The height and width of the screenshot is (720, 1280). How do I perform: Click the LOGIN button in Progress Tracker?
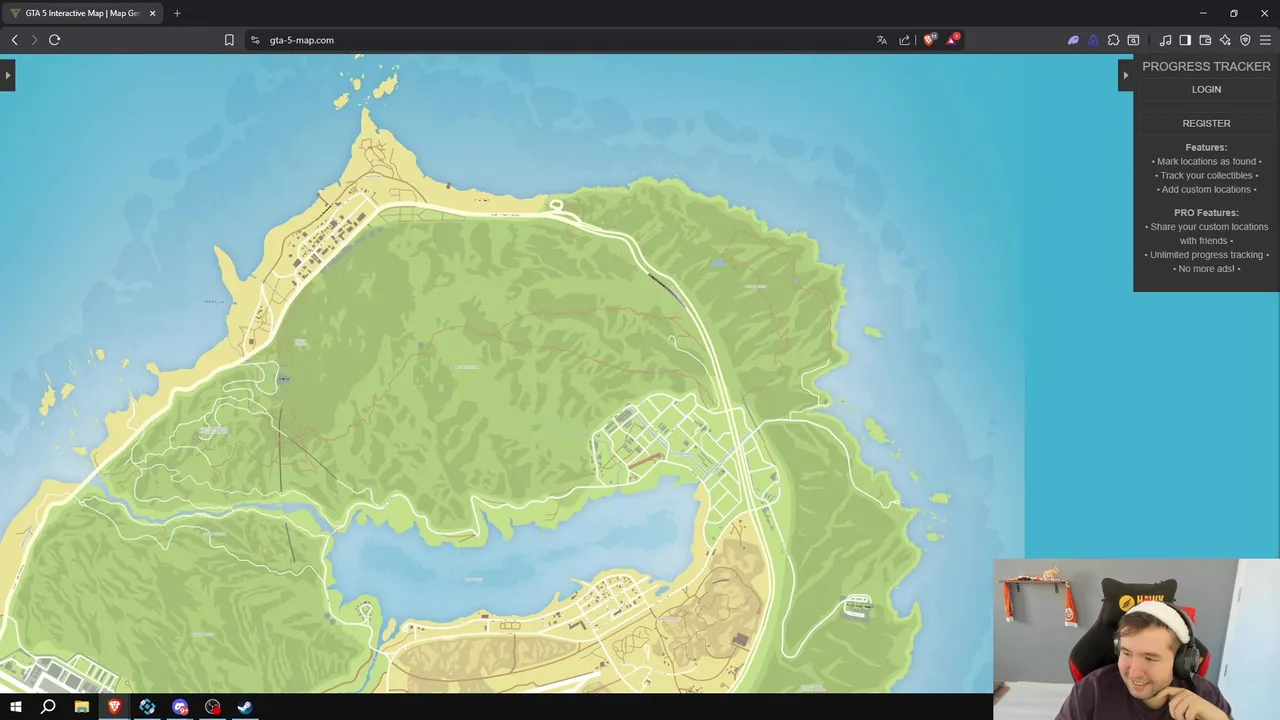coord(1206,89)
